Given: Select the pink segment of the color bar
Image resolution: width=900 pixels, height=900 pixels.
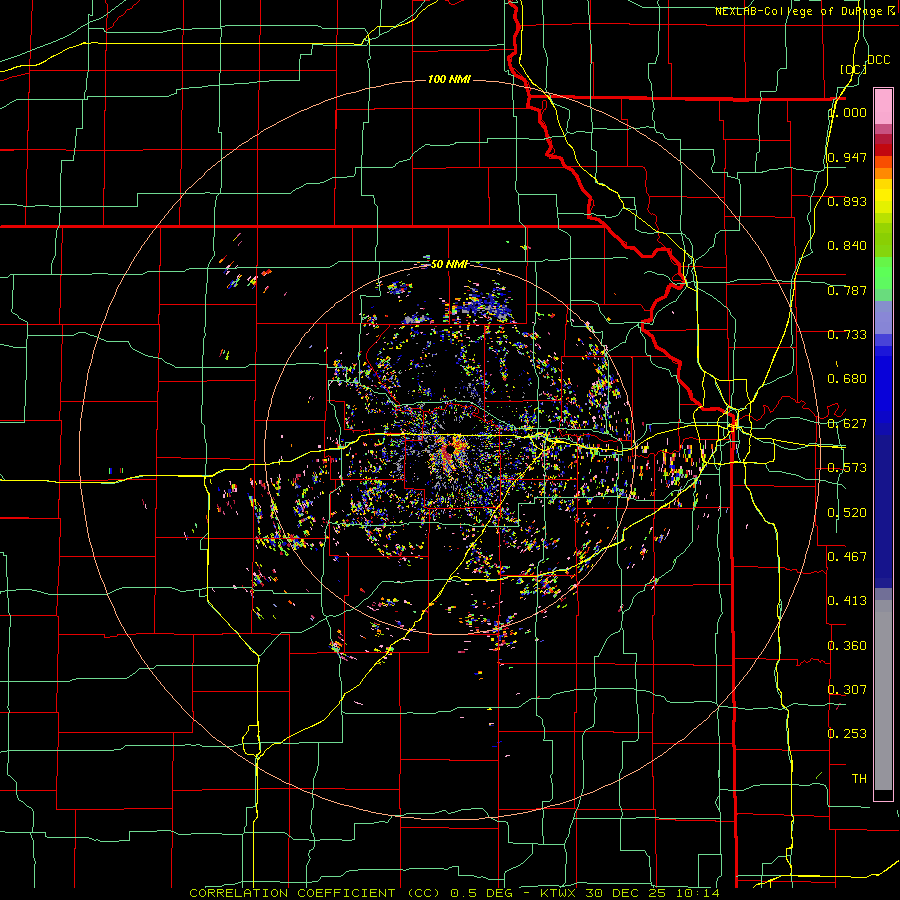Looking at the screenshot, I should click(883, 107).
